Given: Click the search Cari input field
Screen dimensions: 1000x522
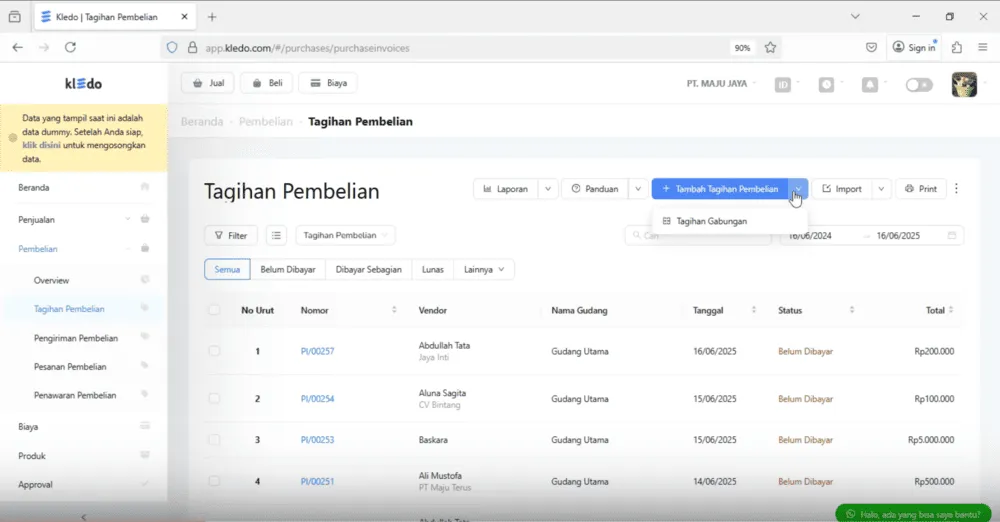Looking at the screenshot, I should click(x=698, y=235).
